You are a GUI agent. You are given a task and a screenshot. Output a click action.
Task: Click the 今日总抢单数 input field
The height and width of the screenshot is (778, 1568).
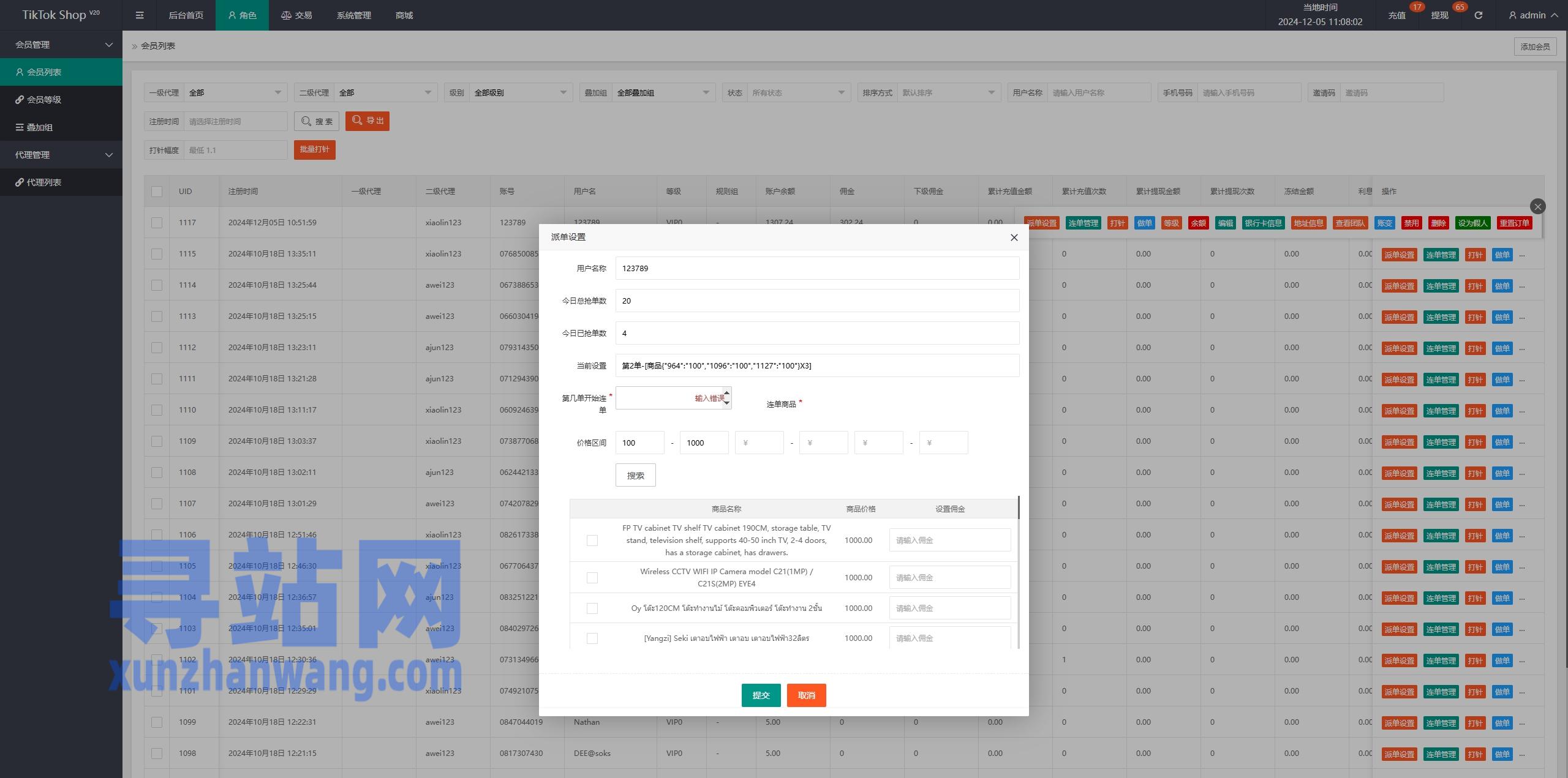pyautogui.click(x=817, y=301)
